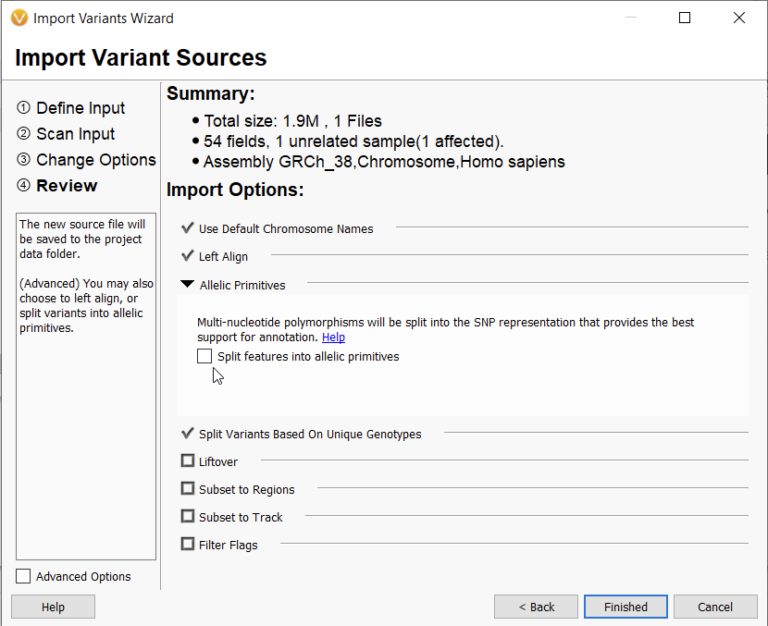Click the Finished button

tap(625, 607)
